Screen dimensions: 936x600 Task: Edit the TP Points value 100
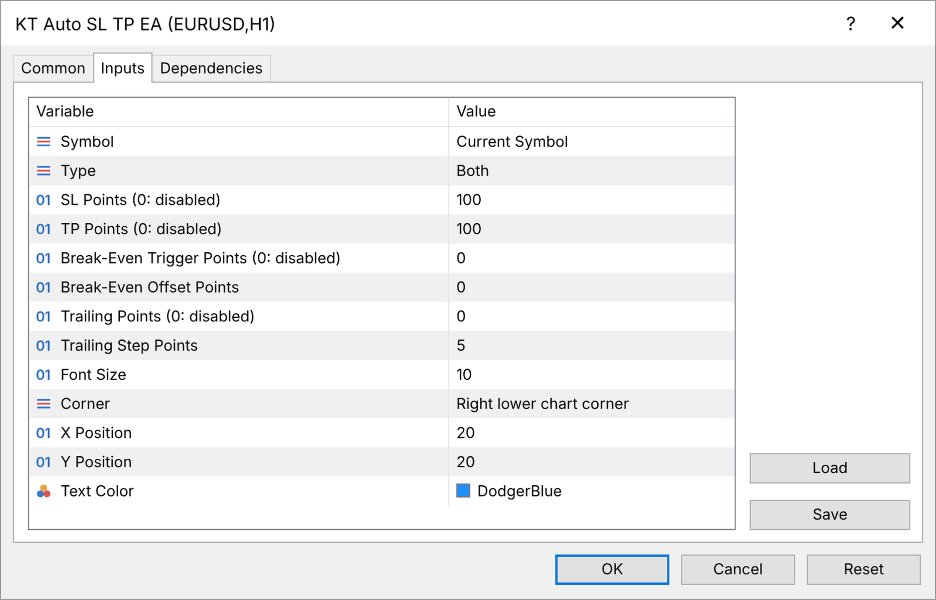592,229
